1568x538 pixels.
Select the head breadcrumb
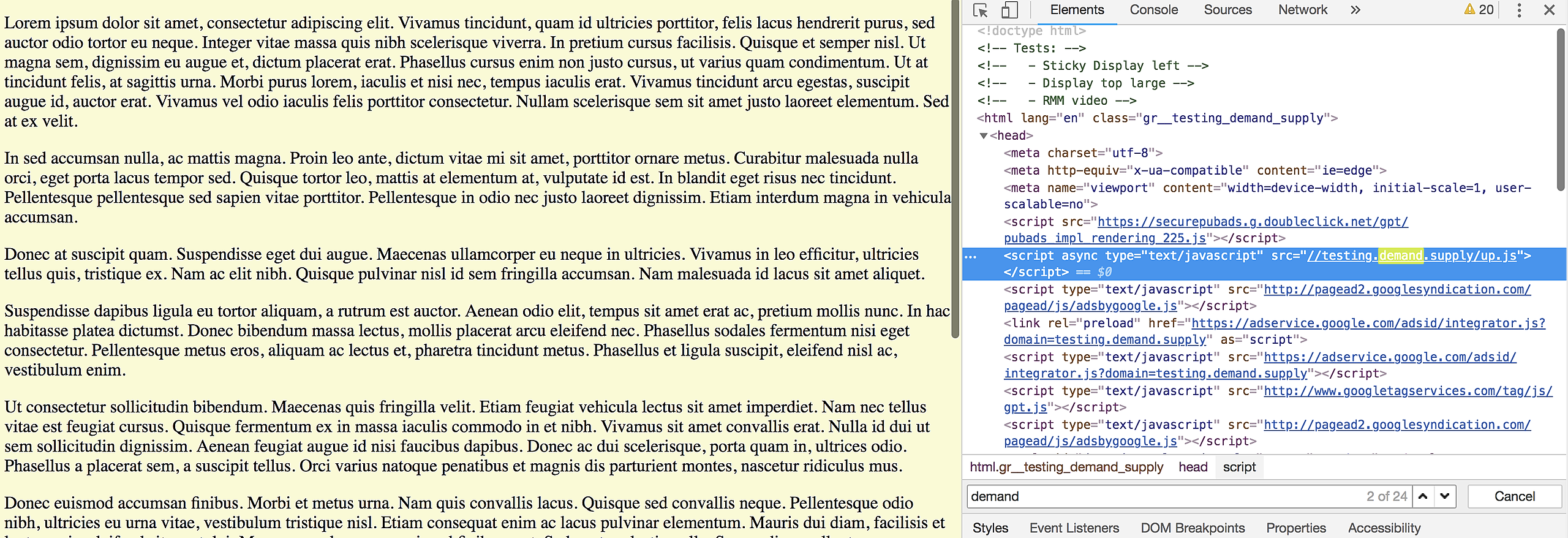pyautogui.click(x=1193, y=467)
